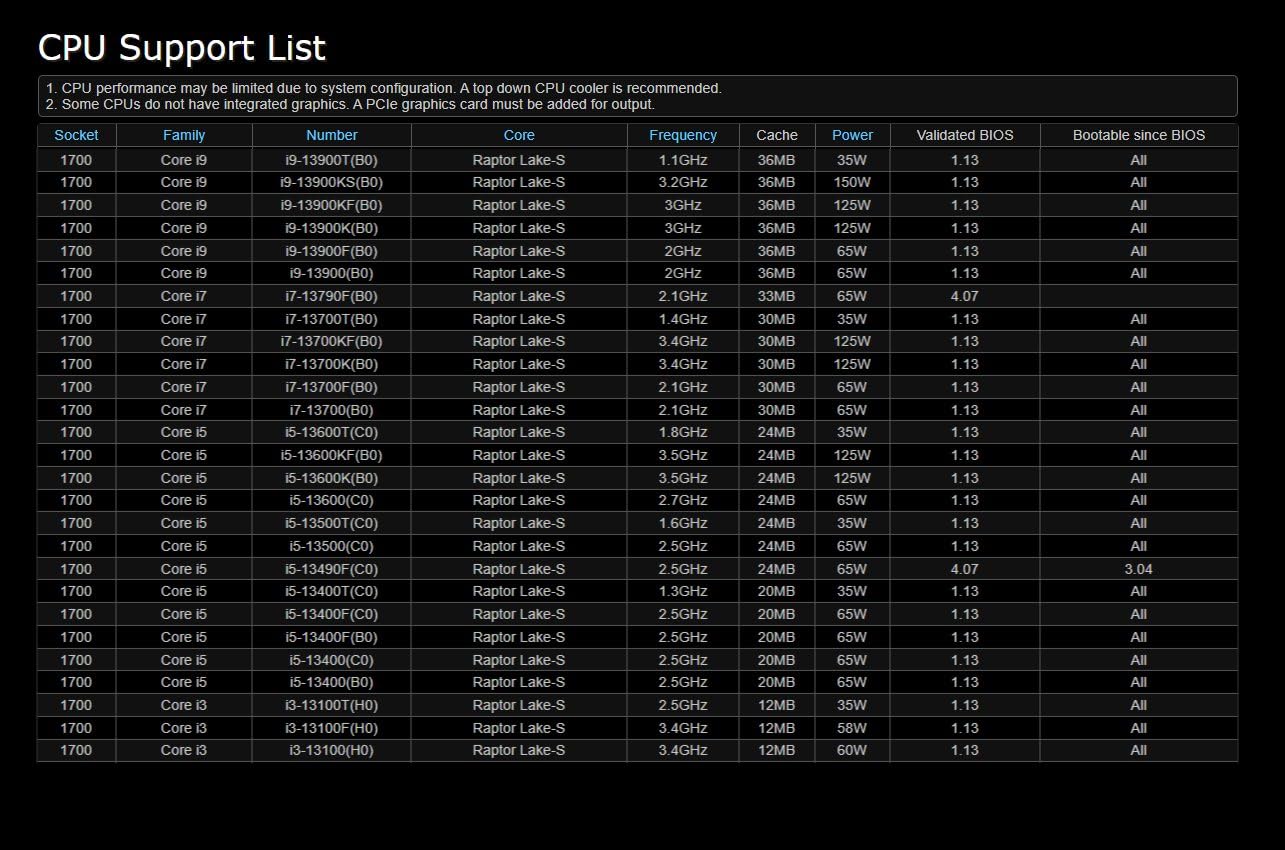This screenshot has height=850, width=1285.
Task: Click the i3-13100T(H0) processor cell
Action: (x=331, y=705)
